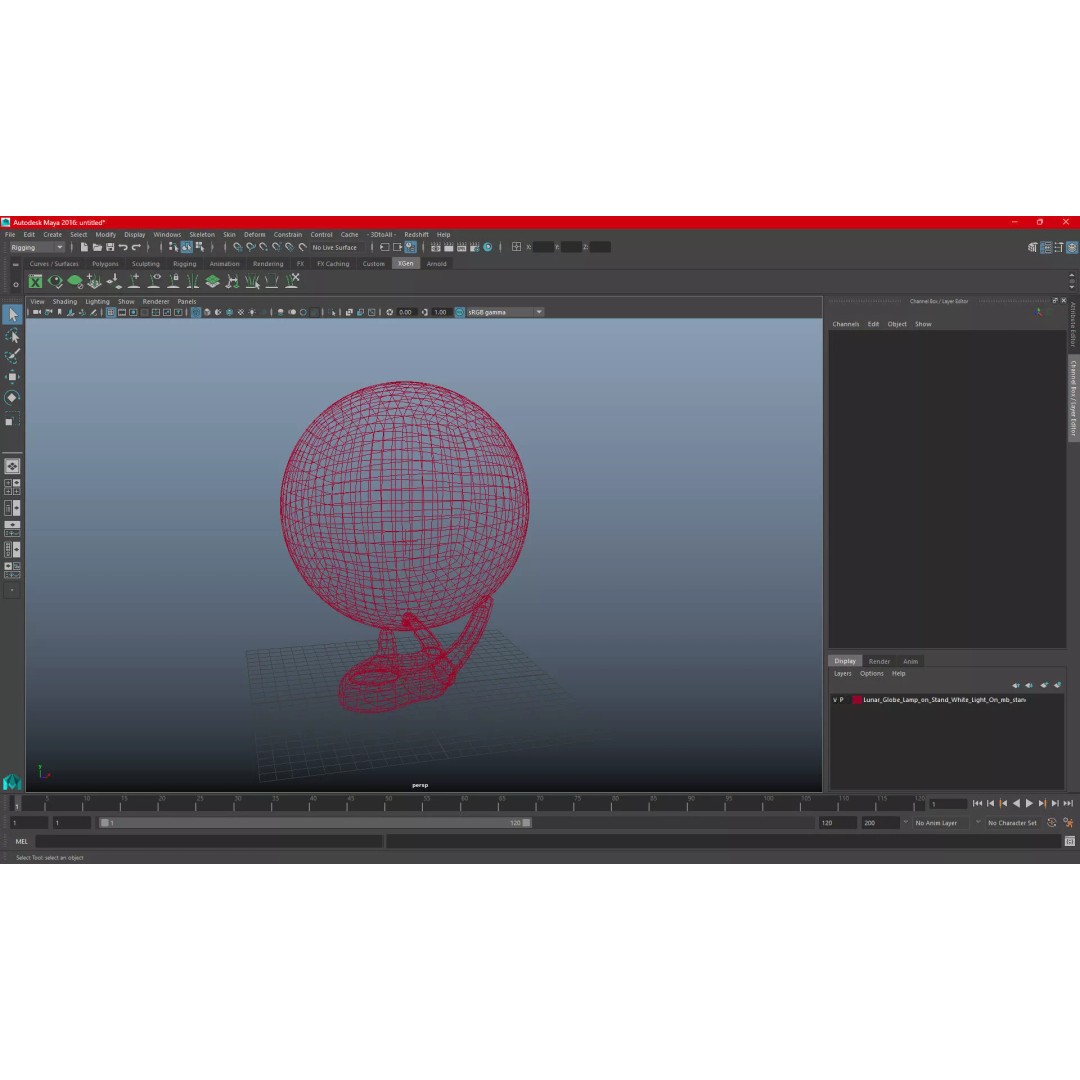1080x1080 pixels.
Task: Click the Move layer up icon
Action: (x=1016, y=685)
